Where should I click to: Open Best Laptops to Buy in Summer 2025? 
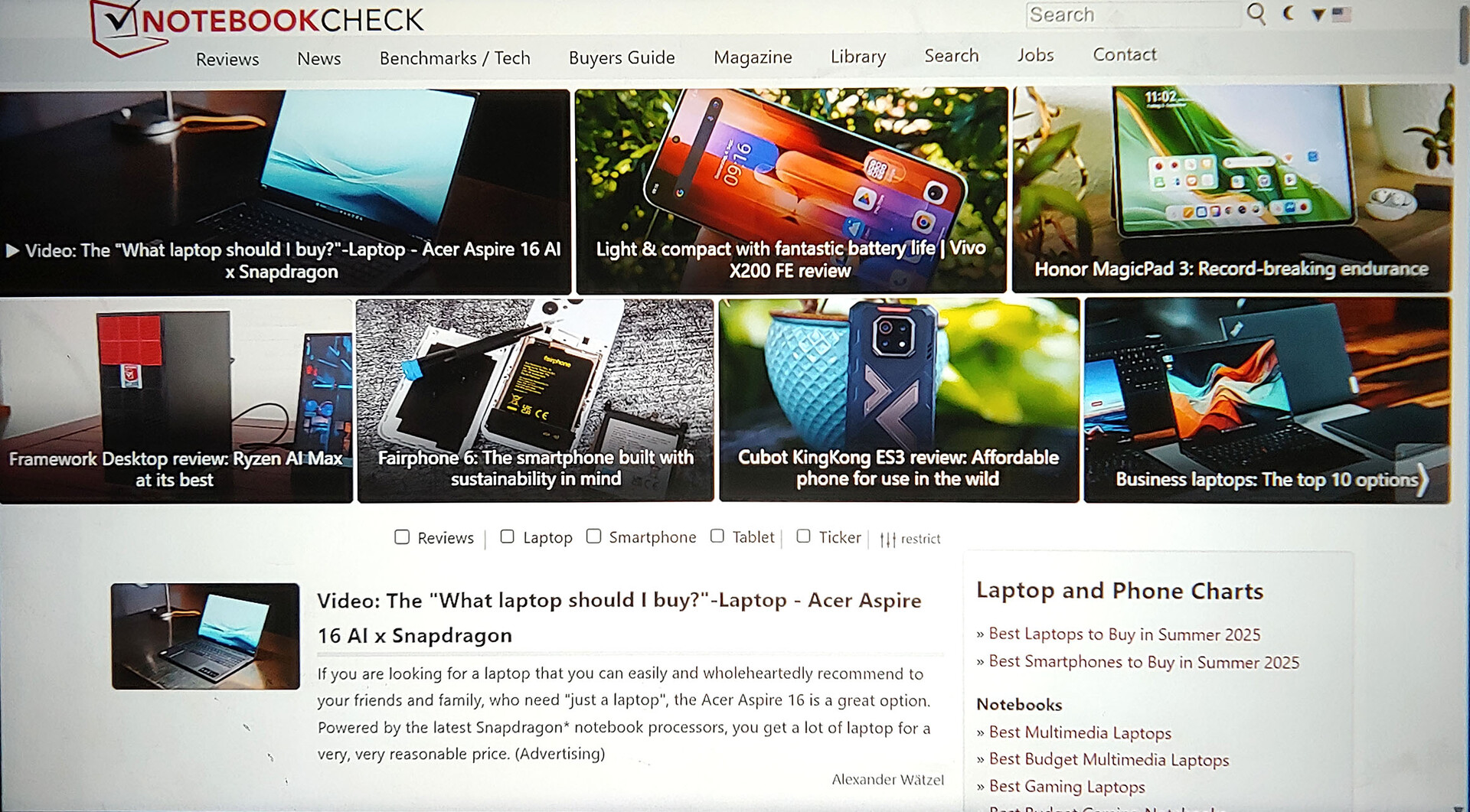(x=1124, y=634)
